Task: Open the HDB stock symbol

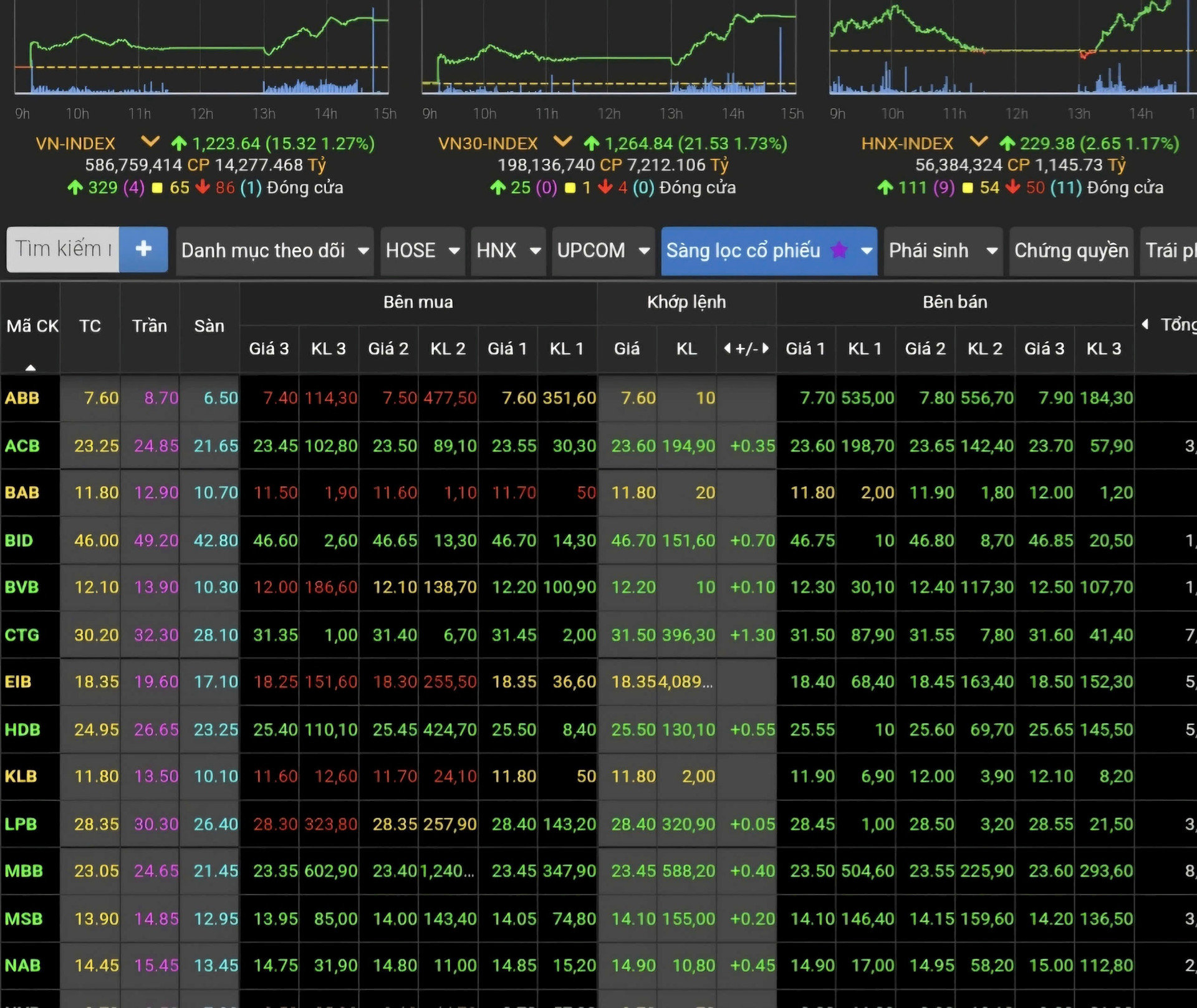Action: point(22,729)
